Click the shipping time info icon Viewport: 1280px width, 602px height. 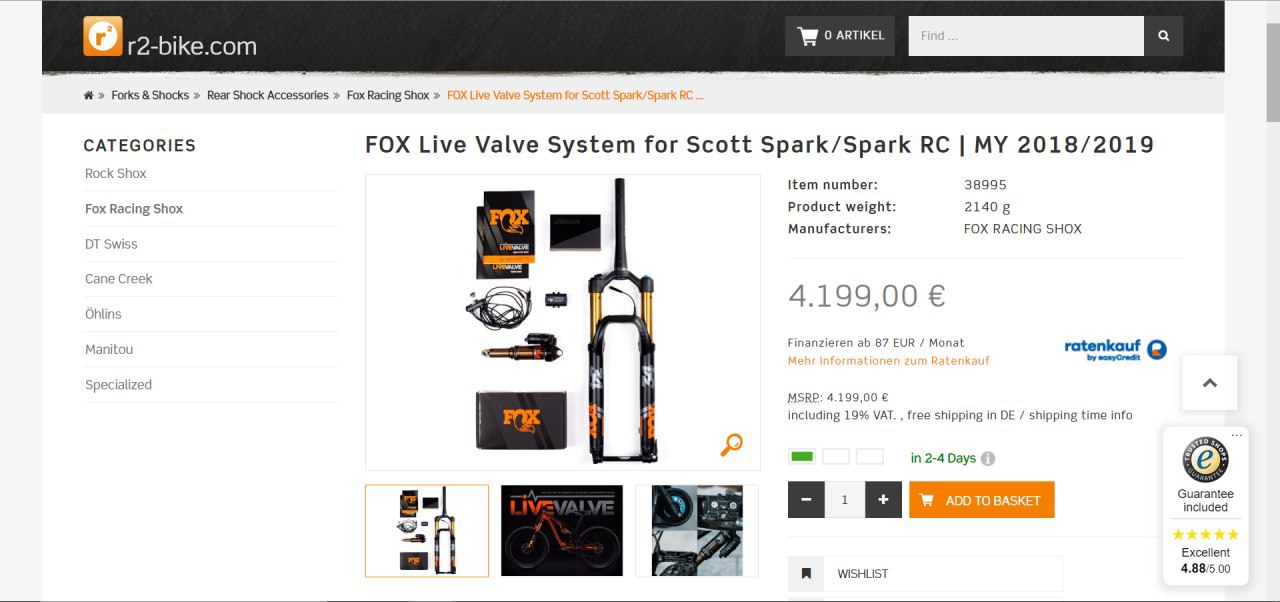point(988,459)
